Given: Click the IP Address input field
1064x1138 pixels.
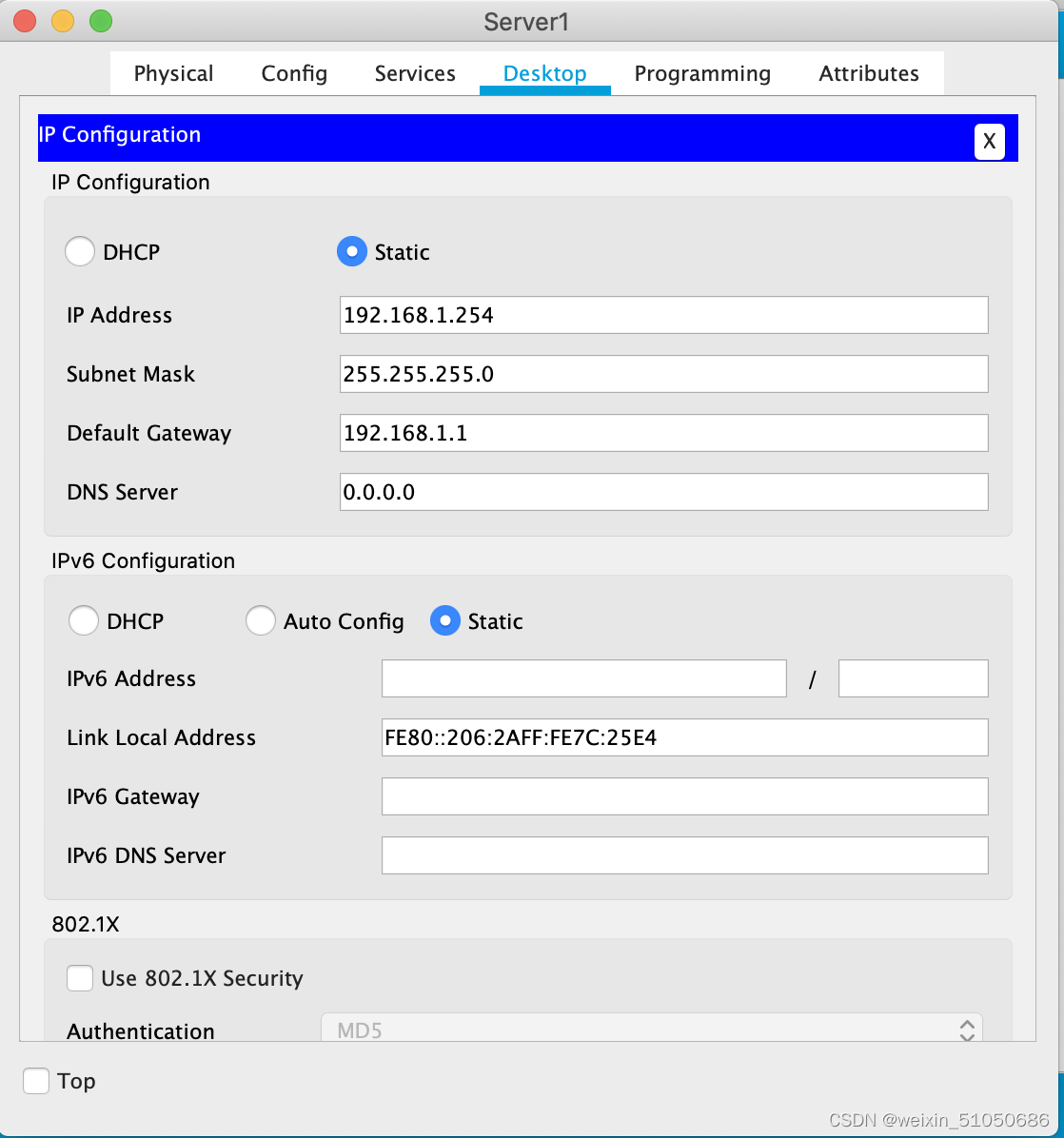Looking at the screenshot, I should [663, 315].
